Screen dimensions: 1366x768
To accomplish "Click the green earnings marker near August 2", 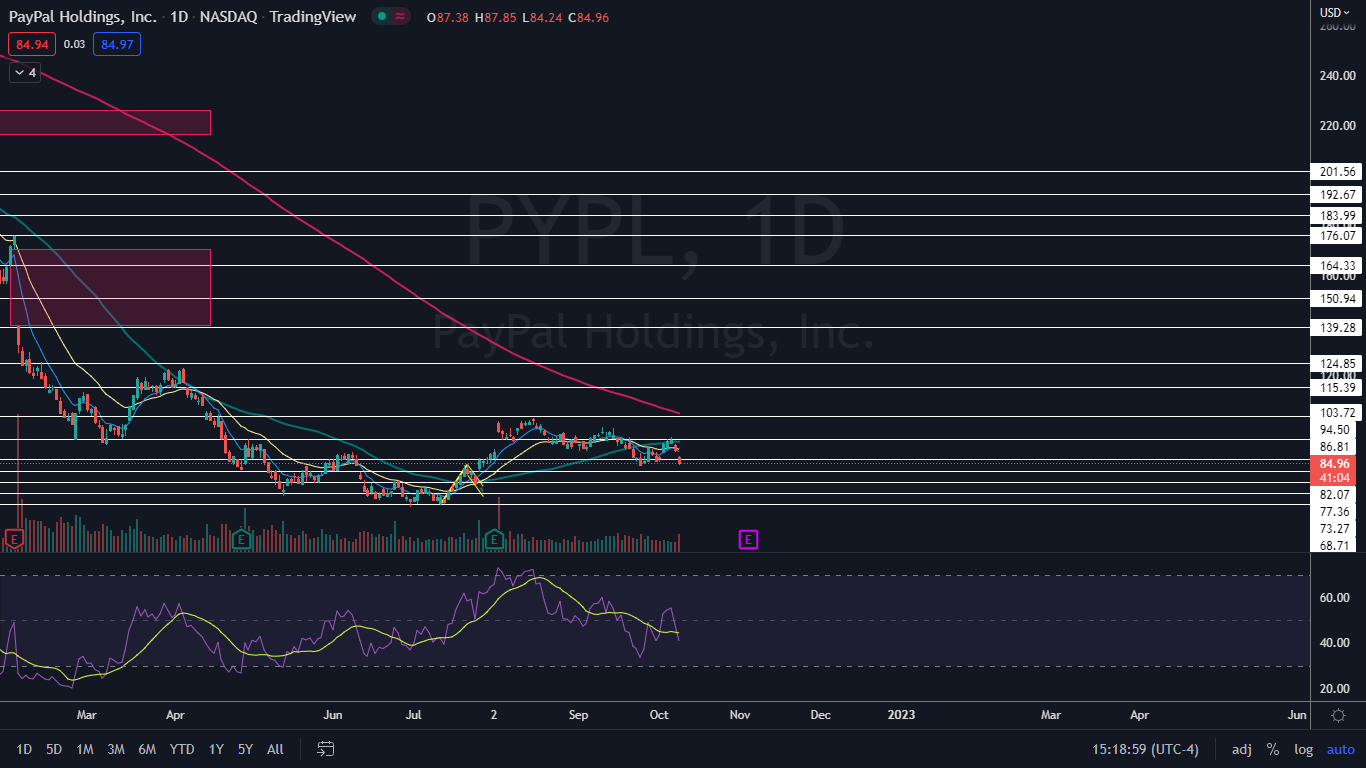I will click(x=493, y=540).
